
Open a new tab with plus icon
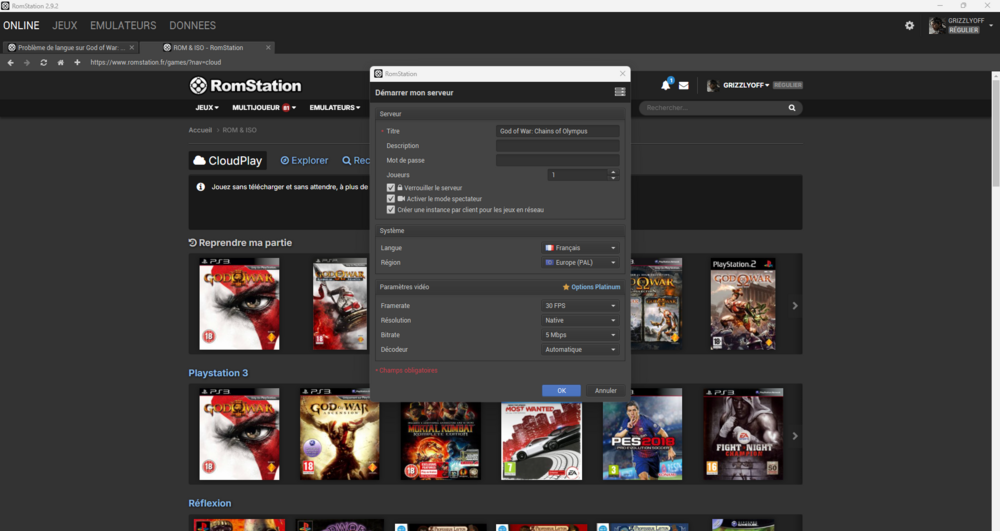click(77, 62)
